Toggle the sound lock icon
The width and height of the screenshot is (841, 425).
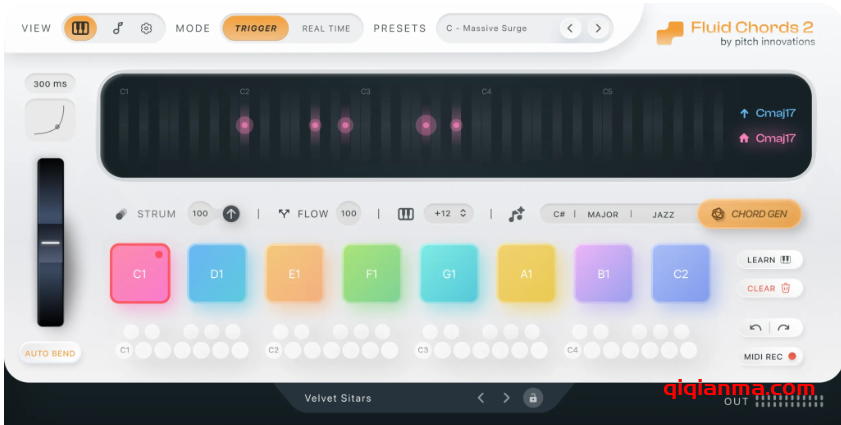(x=533, y=398)
